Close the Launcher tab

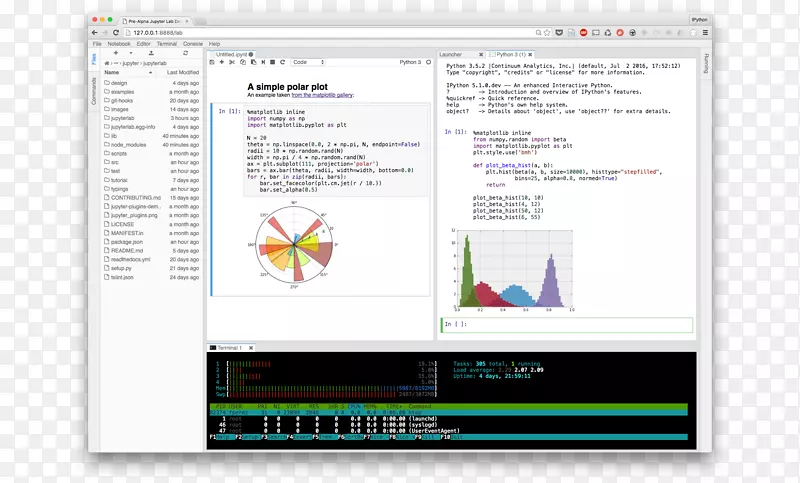tap(481, 55)
